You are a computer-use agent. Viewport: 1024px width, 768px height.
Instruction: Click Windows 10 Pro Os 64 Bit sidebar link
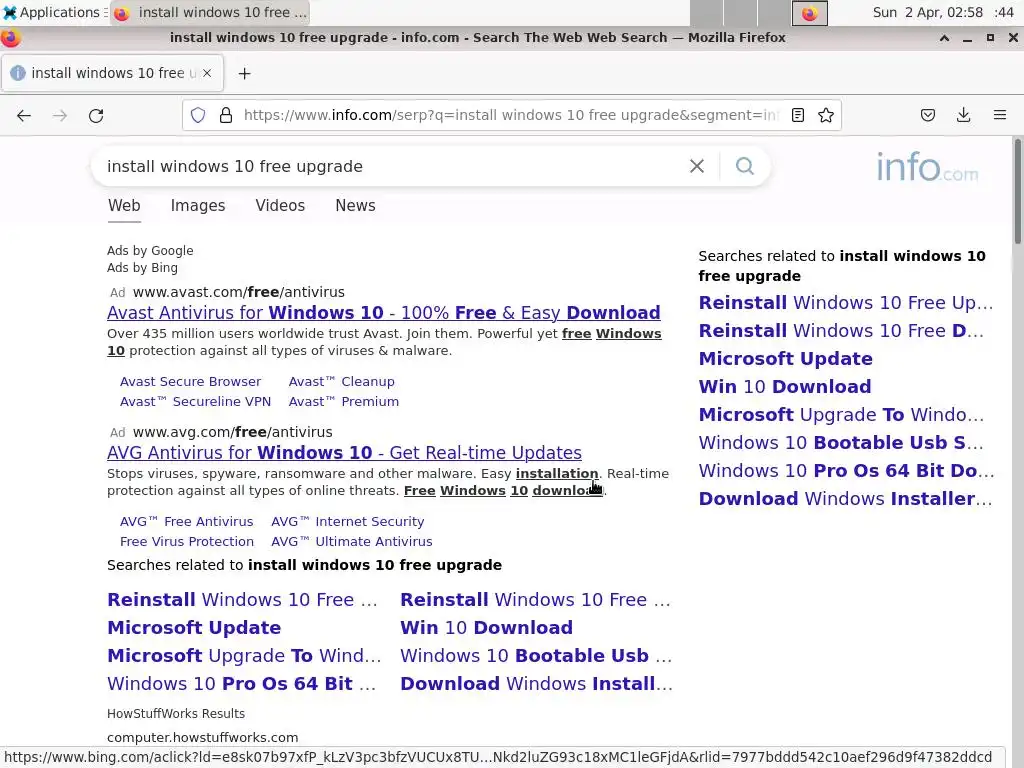tap(846, 471)
